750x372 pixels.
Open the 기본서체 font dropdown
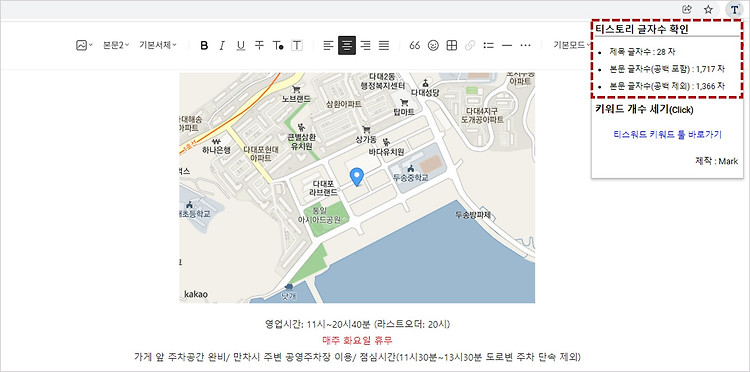pos(158,45)
